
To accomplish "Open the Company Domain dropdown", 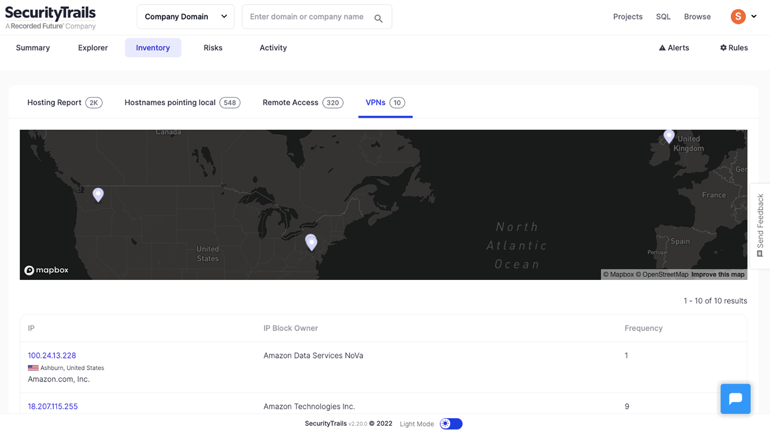I will point(186,17).
